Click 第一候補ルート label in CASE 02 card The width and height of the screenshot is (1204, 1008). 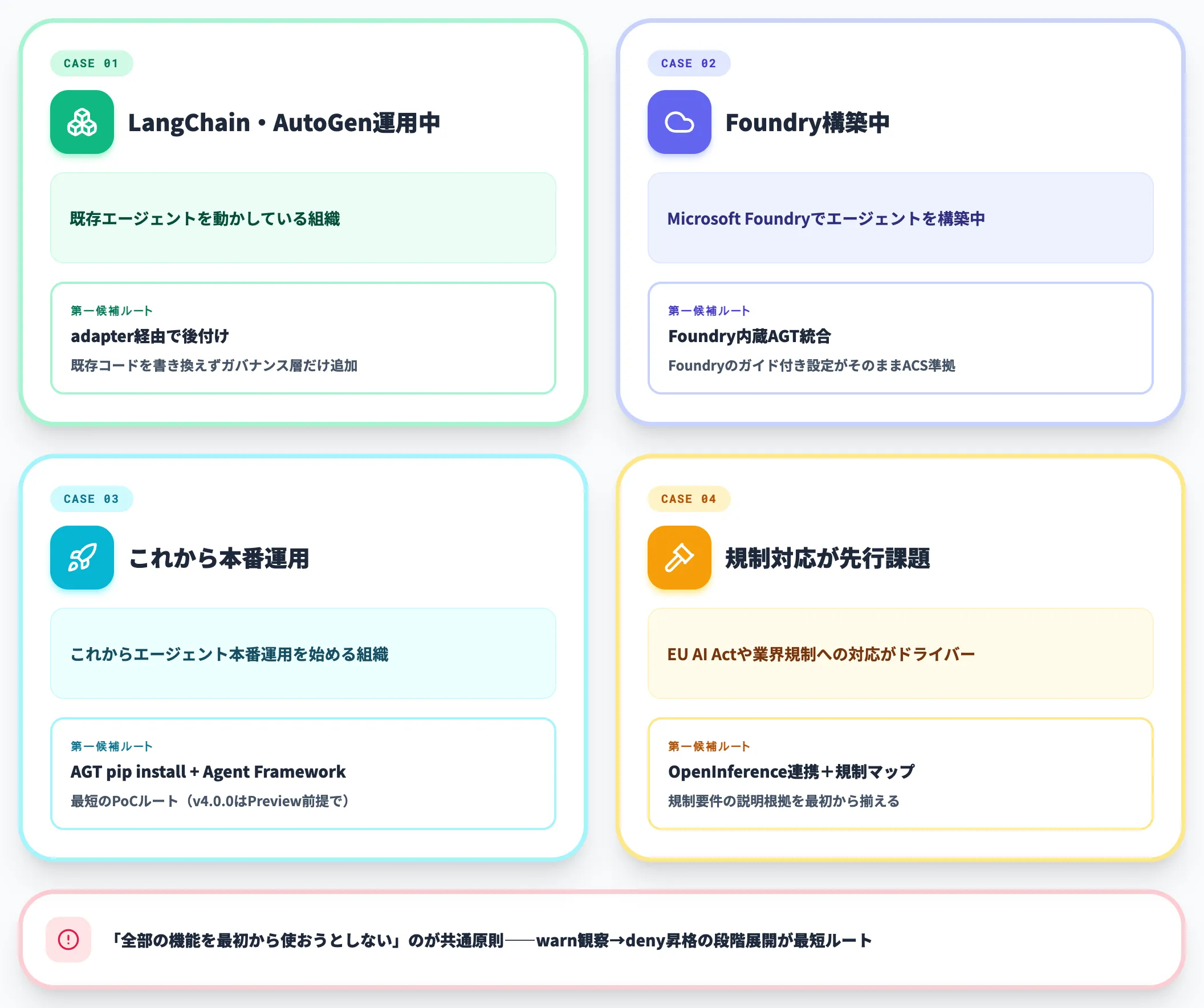coord(709,311)
